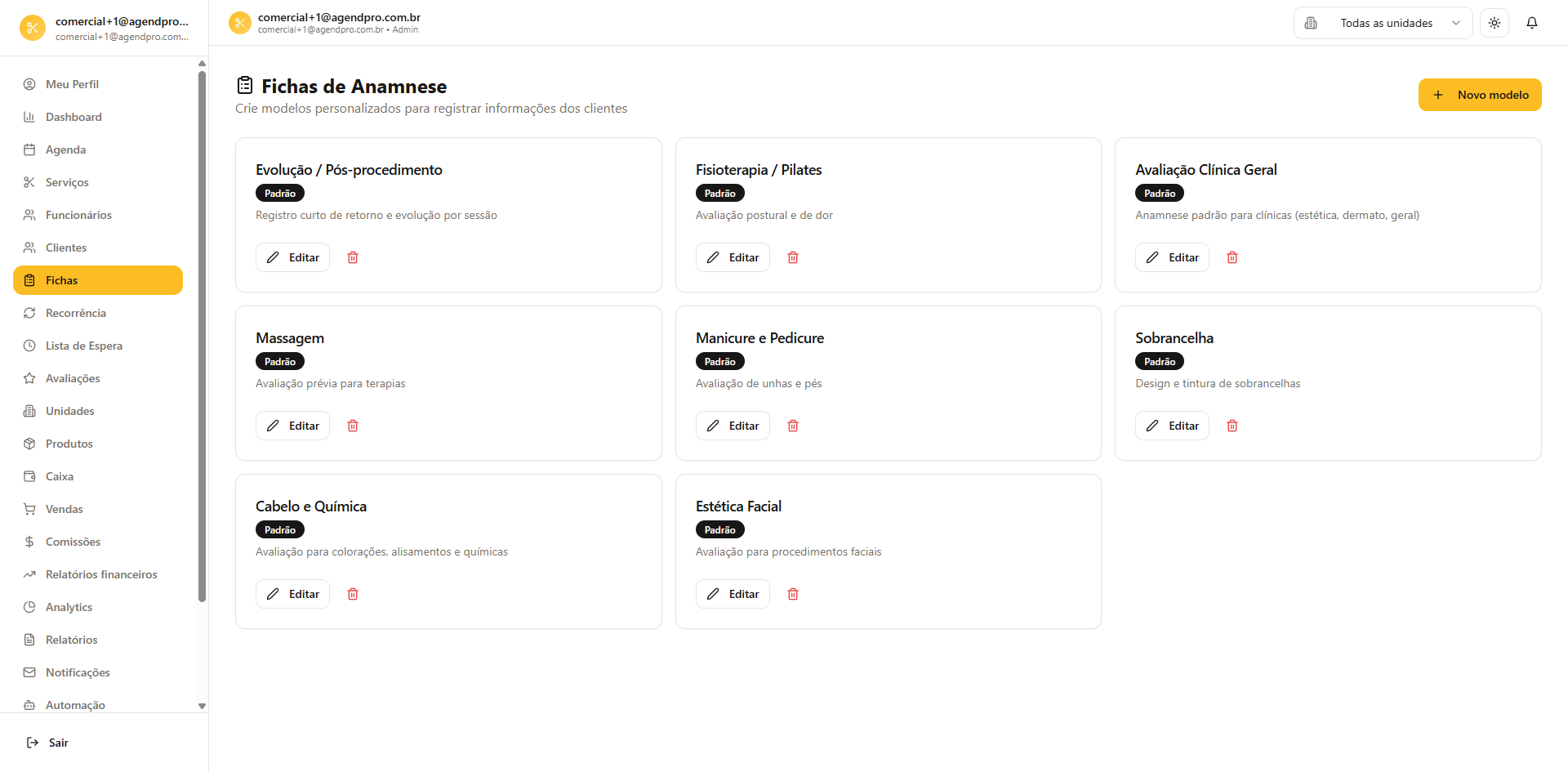Click trash icon on Massagem card
1568x772 pixels.
click(353, 426)
